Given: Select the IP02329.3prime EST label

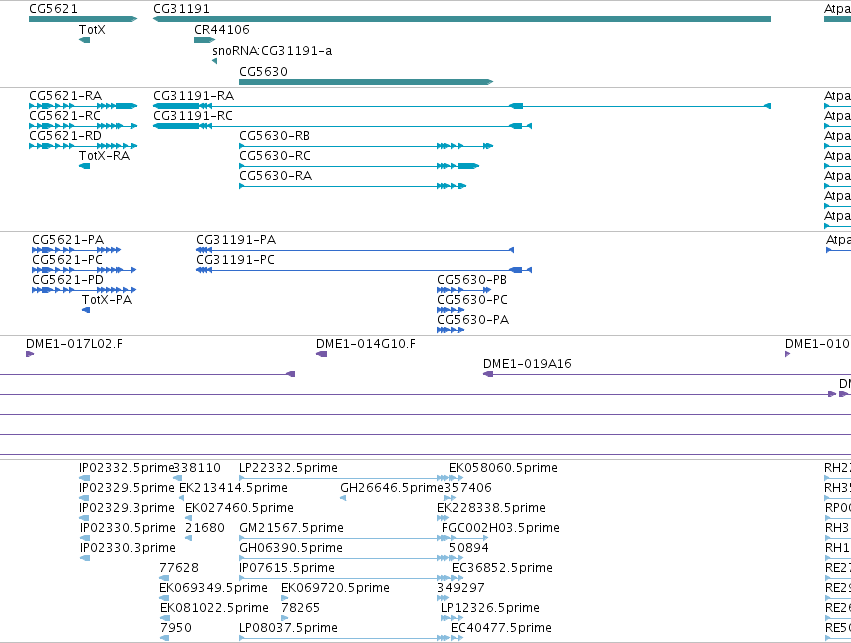Looking at the screenshot, I should pos(127,508).
